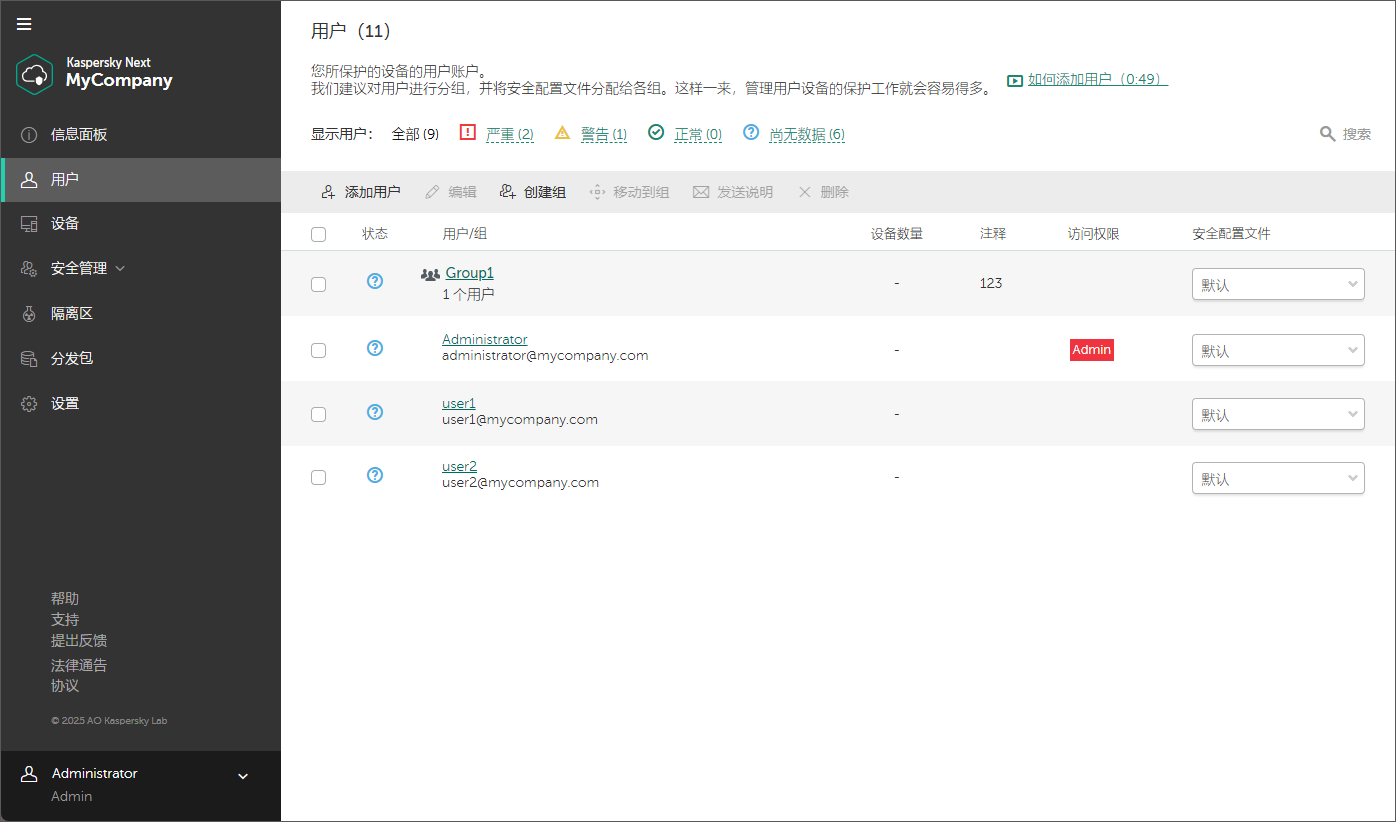Click the 搜索 search icon
Viewport: 1396px width, 822px height.
tap(1327, 132)
